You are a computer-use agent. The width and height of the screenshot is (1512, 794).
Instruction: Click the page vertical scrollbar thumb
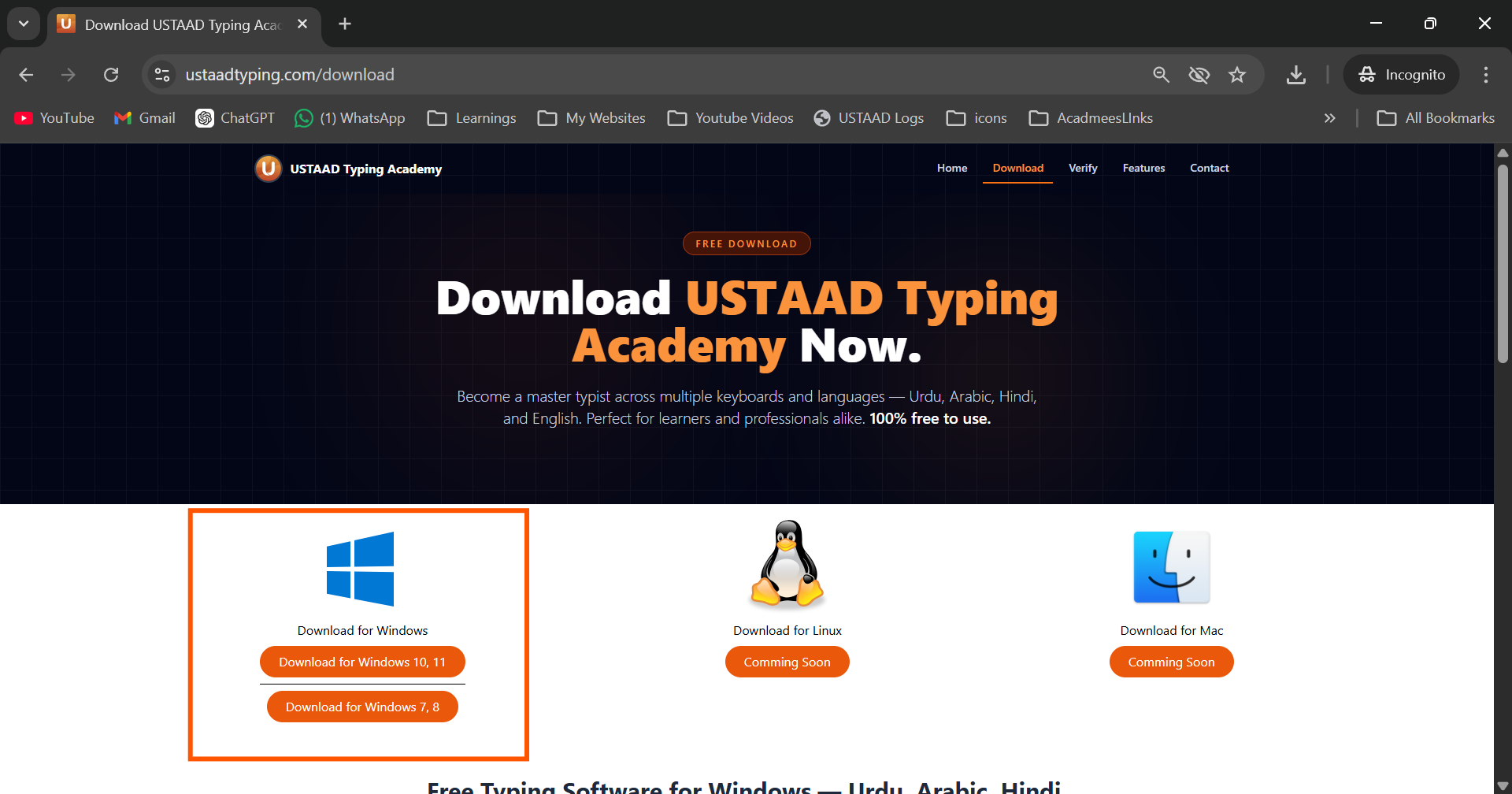pyautogui.click(x=1503, y=264)
